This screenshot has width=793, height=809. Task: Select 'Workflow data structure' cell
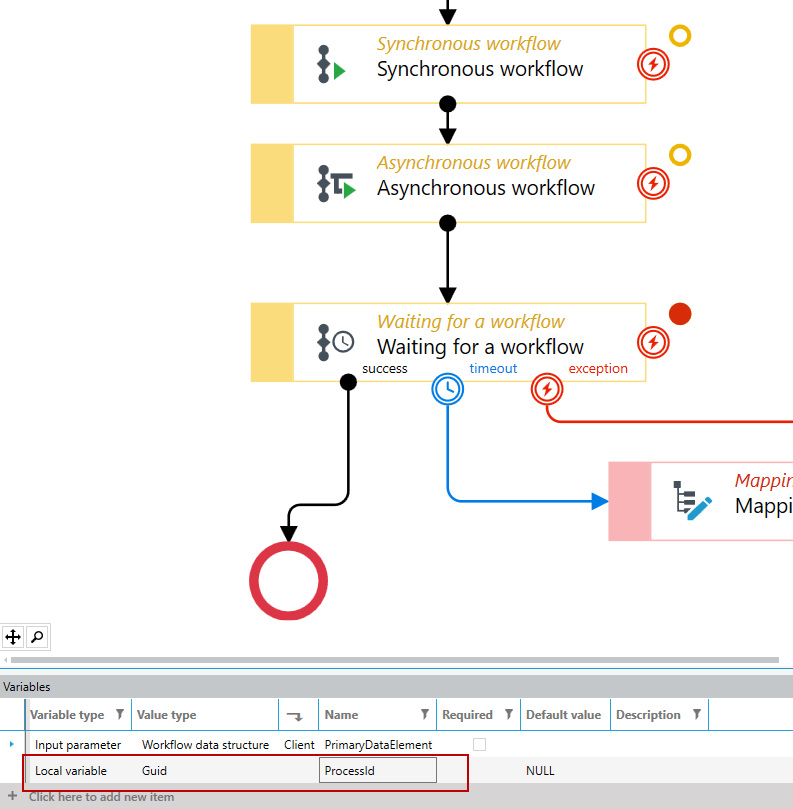205,745
